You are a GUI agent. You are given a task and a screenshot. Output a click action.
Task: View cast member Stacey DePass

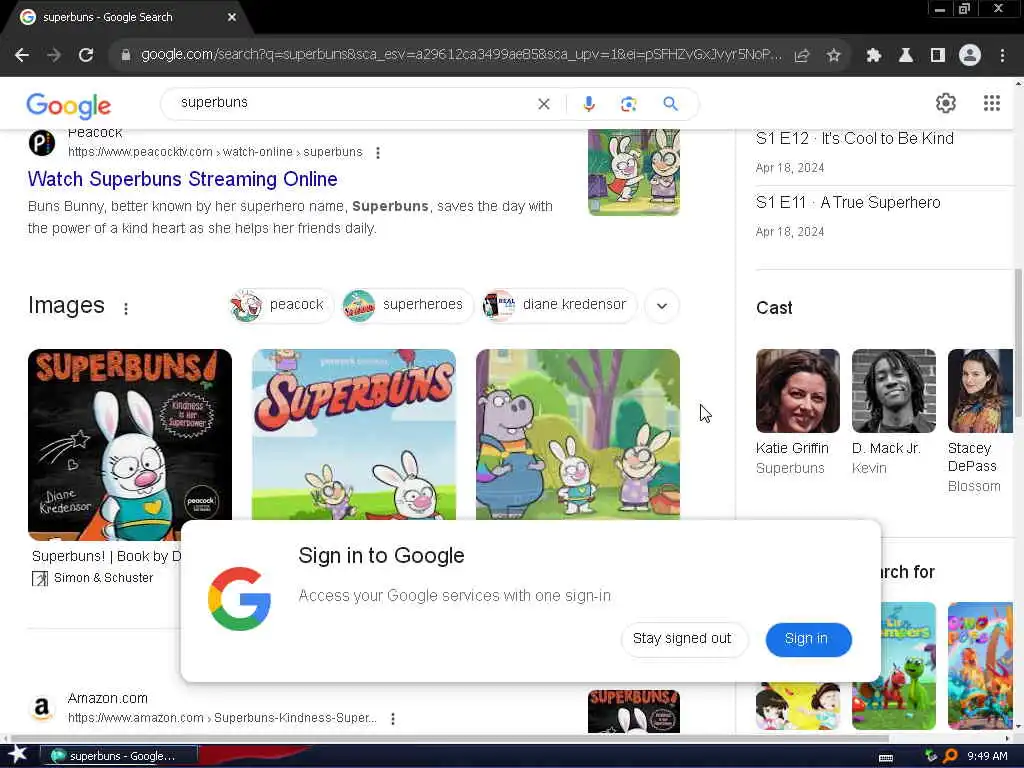(x=980, y=421)
